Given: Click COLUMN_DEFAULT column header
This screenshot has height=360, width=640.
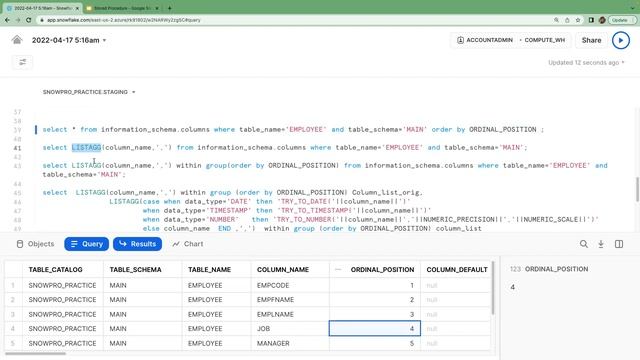Looking at the screenshot, I should [x=457, y=269].
